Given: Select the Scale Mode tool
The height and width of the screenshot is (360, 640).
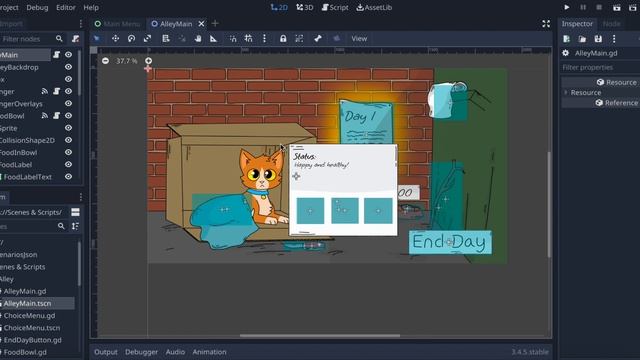Looking at the screenshot, I should 147,38.
